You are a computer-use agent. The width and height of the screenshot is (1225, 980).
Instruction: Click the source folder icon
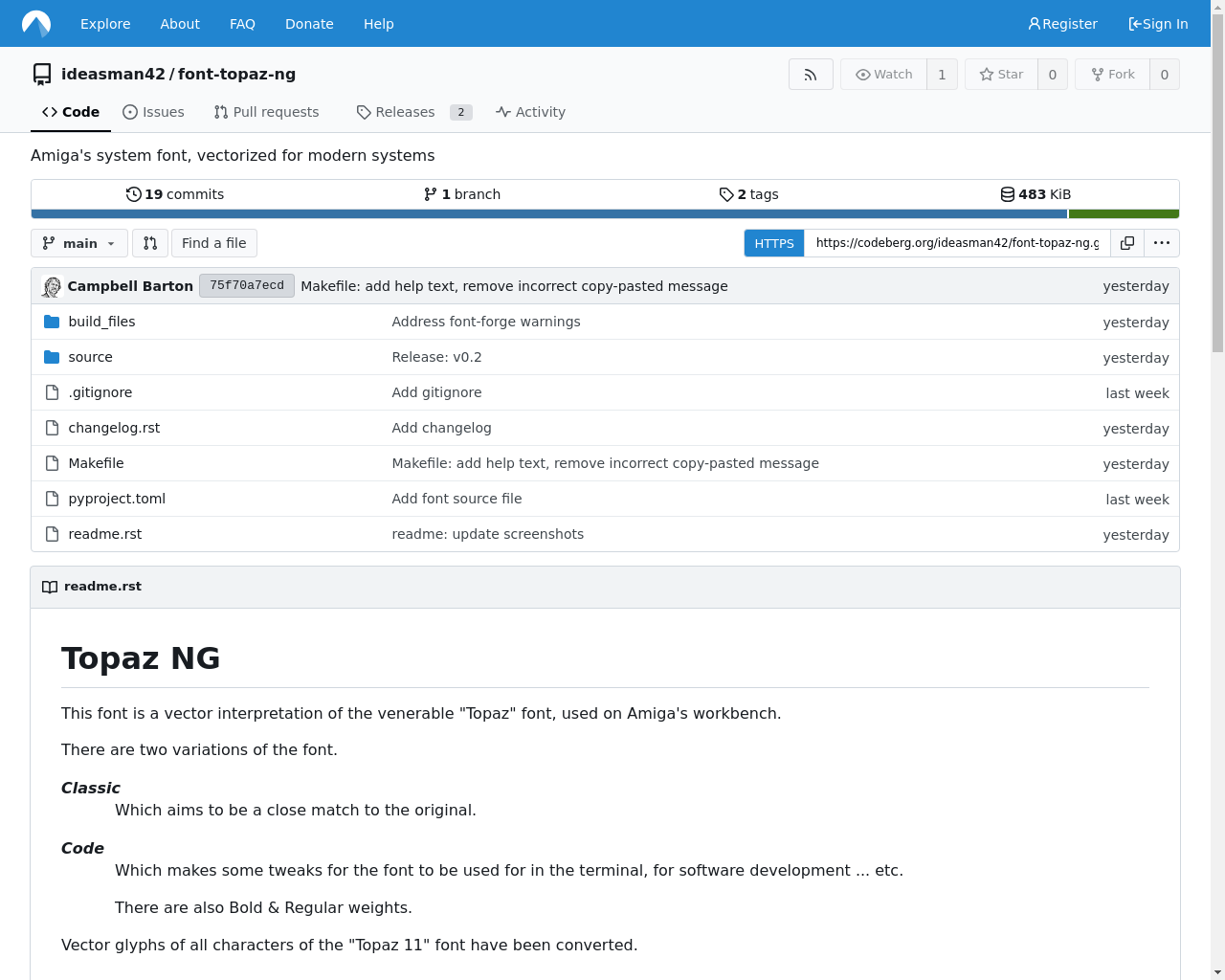point(52,357)
